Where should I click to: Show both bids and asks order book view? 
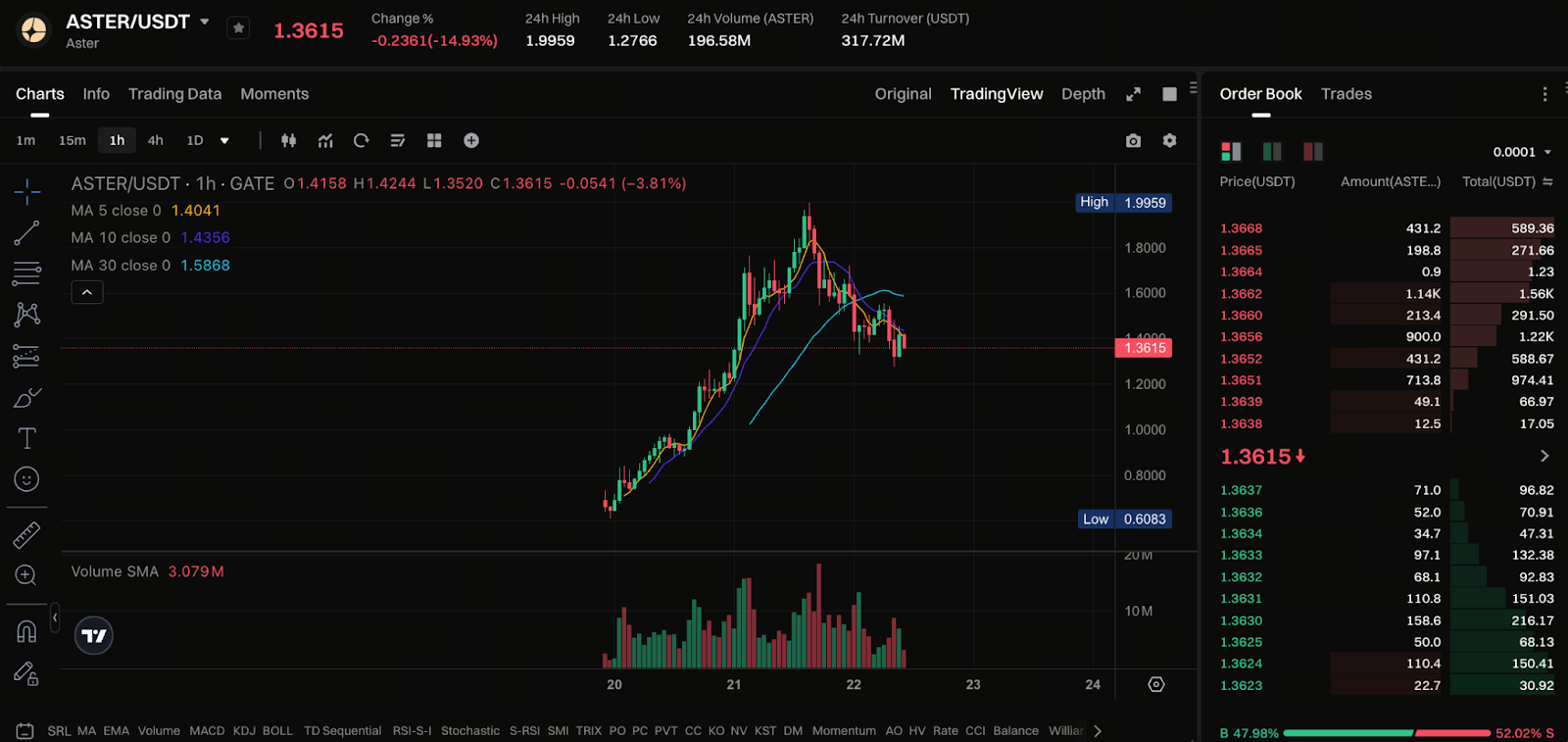[x=1231, y=151]
